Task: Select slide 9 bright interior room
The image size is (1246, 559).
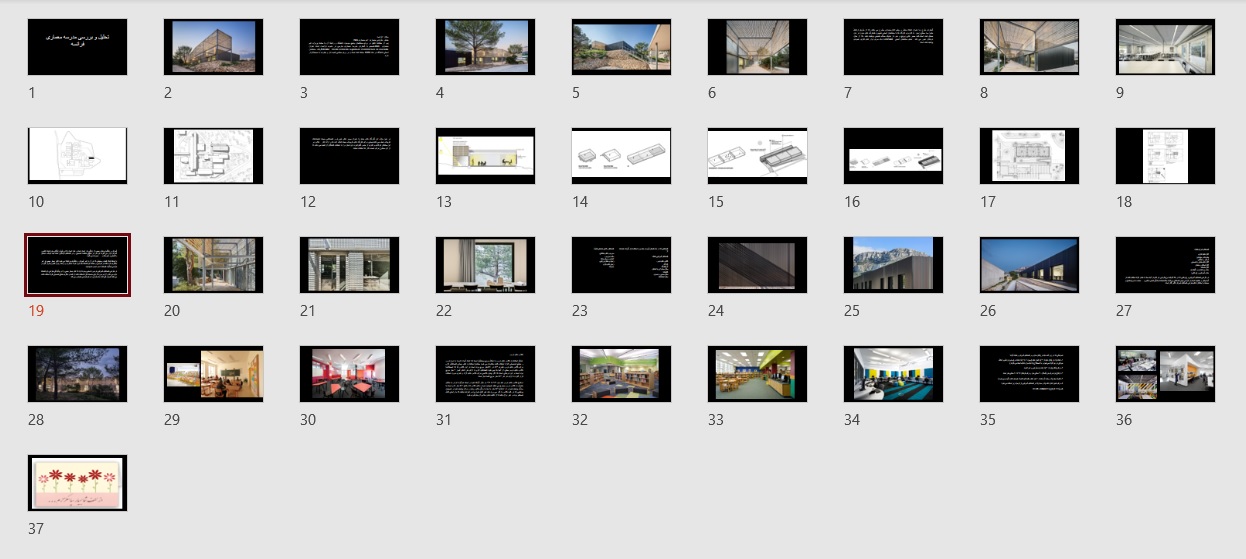Action: (x=1165, y=46)
